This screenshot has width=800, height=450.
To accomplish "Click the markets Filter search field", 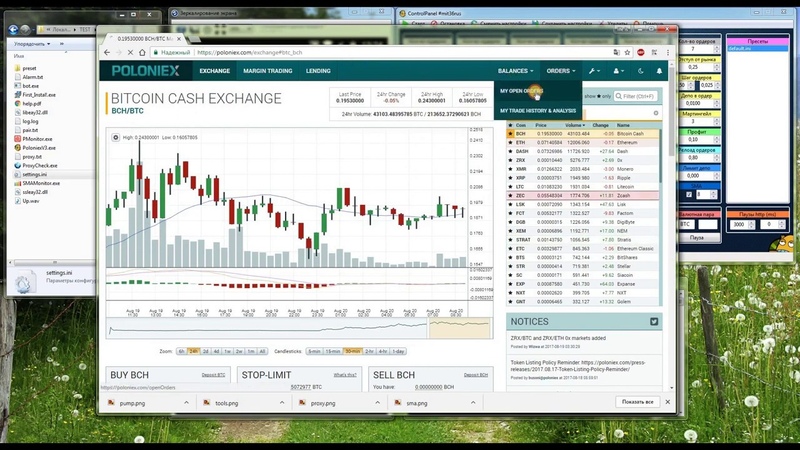I will coord(636,96).
